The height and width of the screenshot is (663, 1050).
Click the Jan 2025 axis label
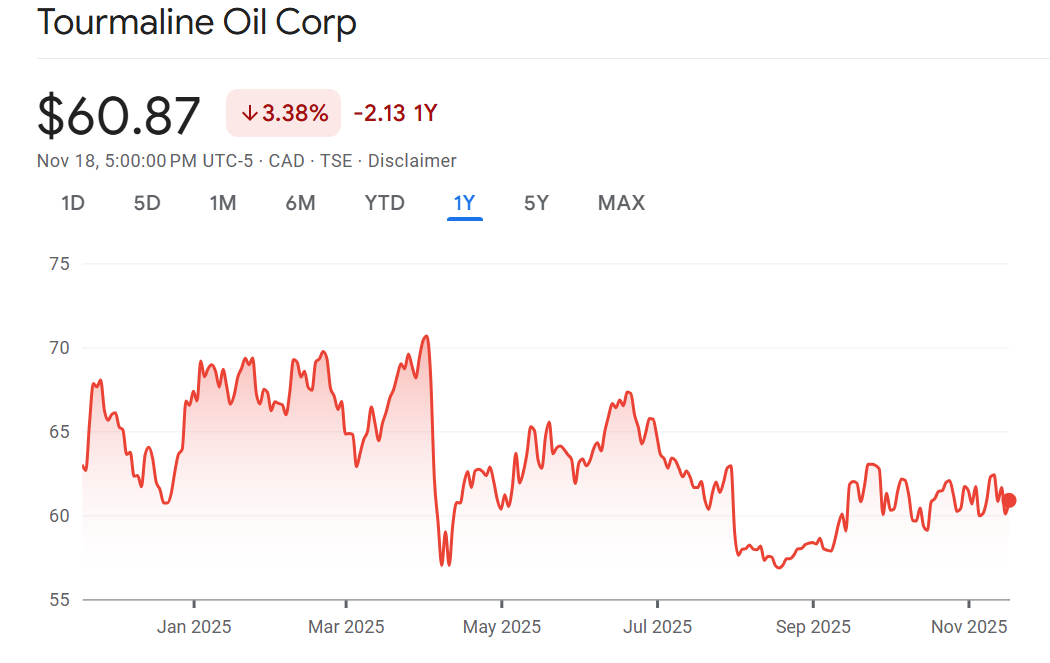point(194,627)
